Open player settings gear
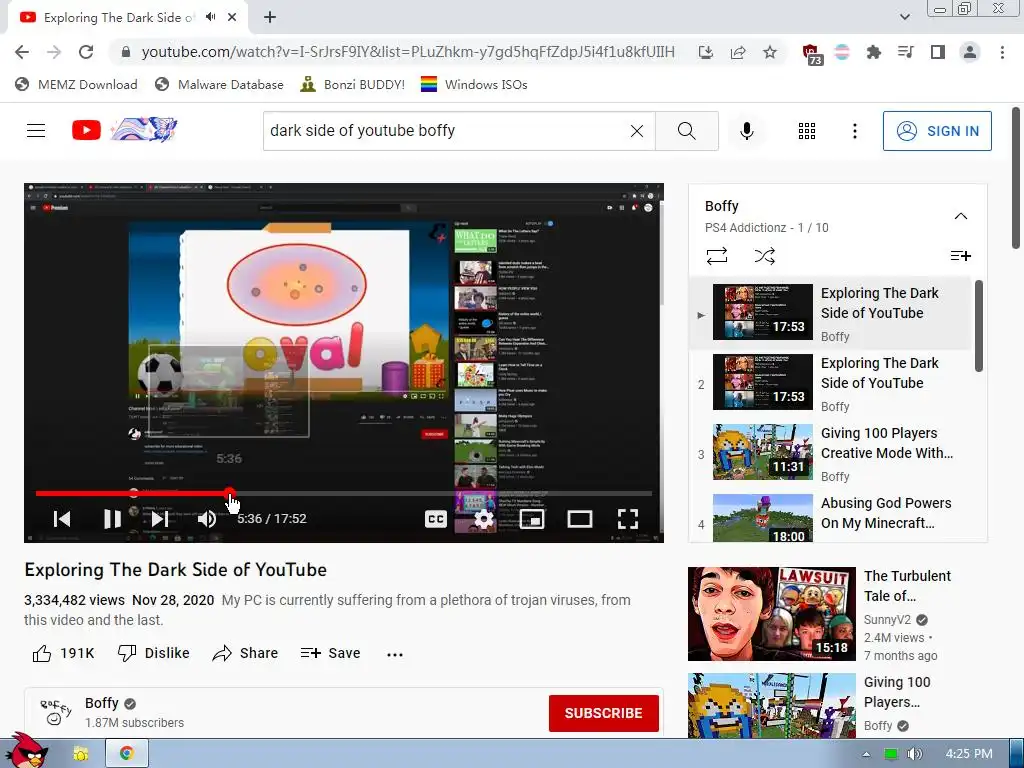 483,519
